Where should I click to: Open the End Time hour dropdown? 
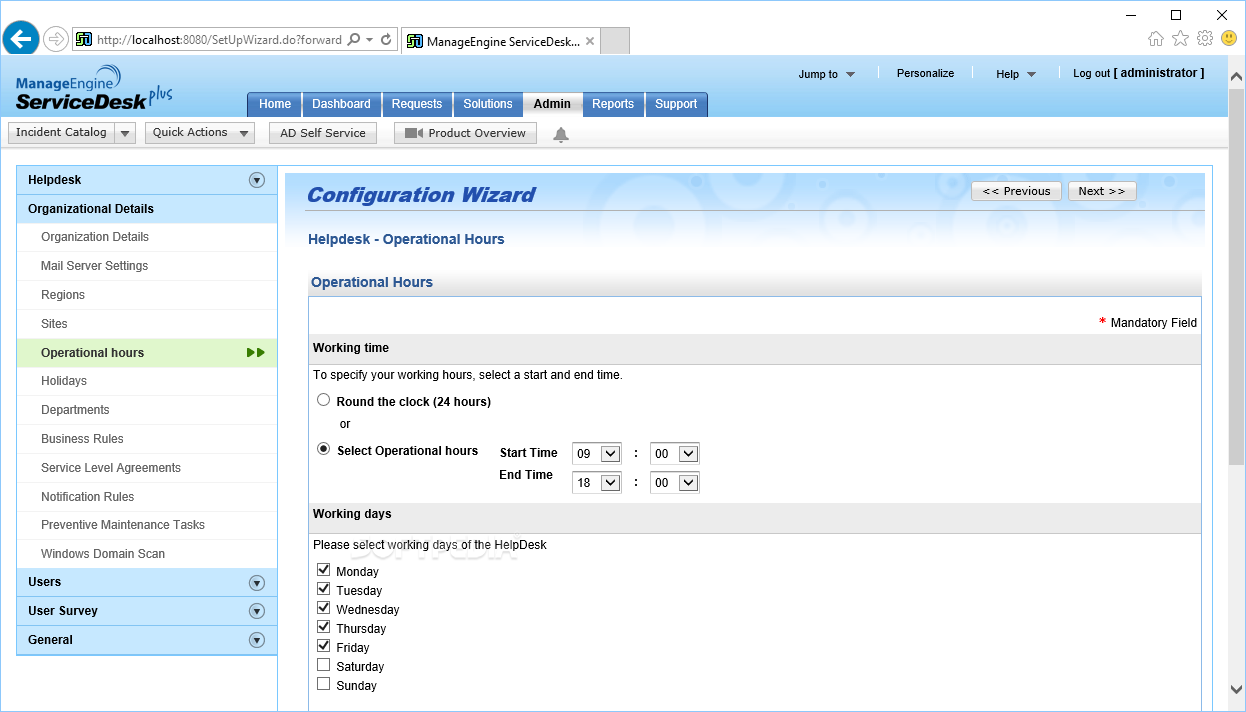click(597, 483)
